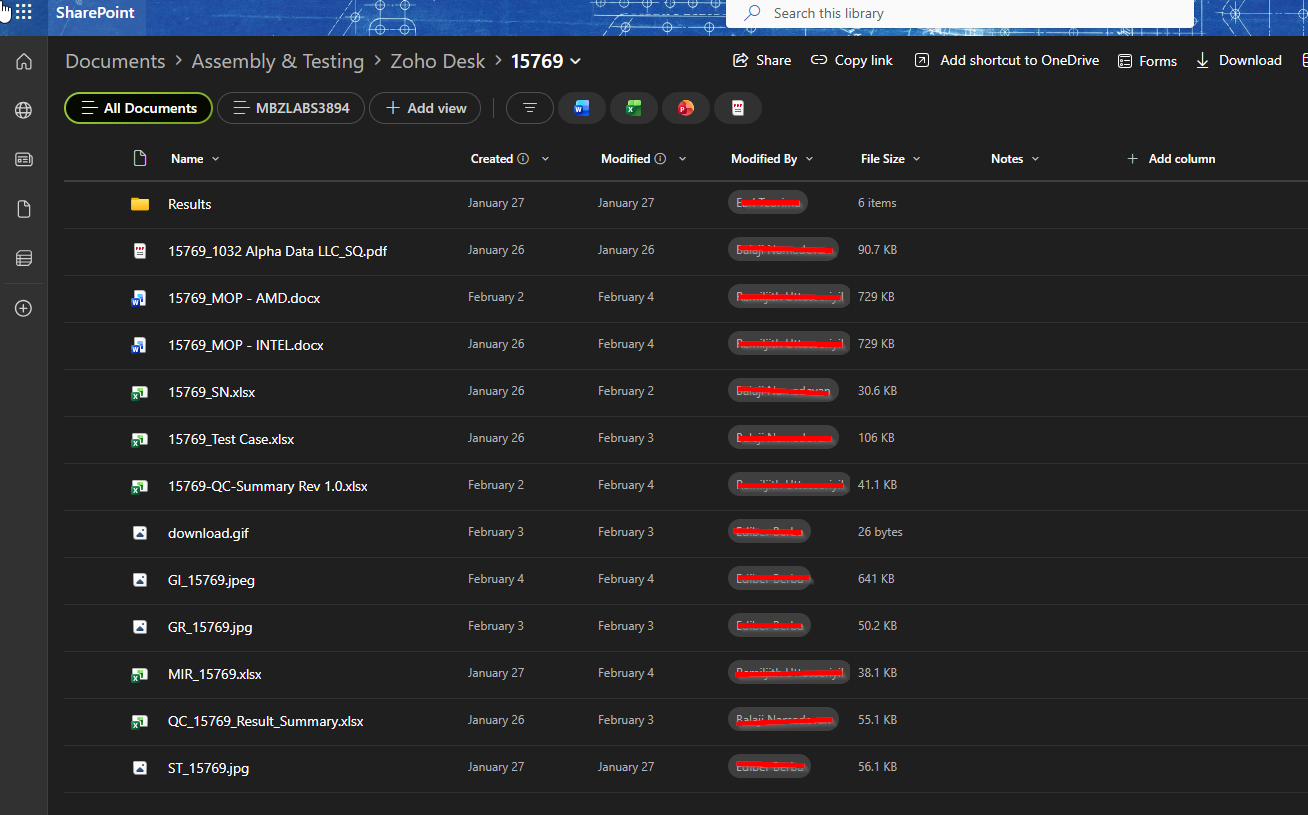Click the Word file type filter icon
The width and height of the screenshot is (1308, 815).
(x=582, y=108)
